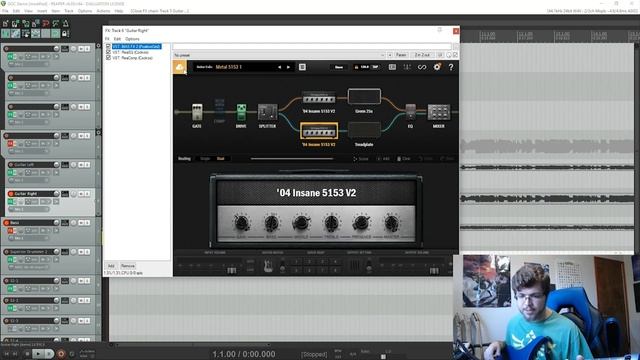Toggle record arm on Guitar Right track
This screenshot has width=640, height=360.
[x=11, y=194]
